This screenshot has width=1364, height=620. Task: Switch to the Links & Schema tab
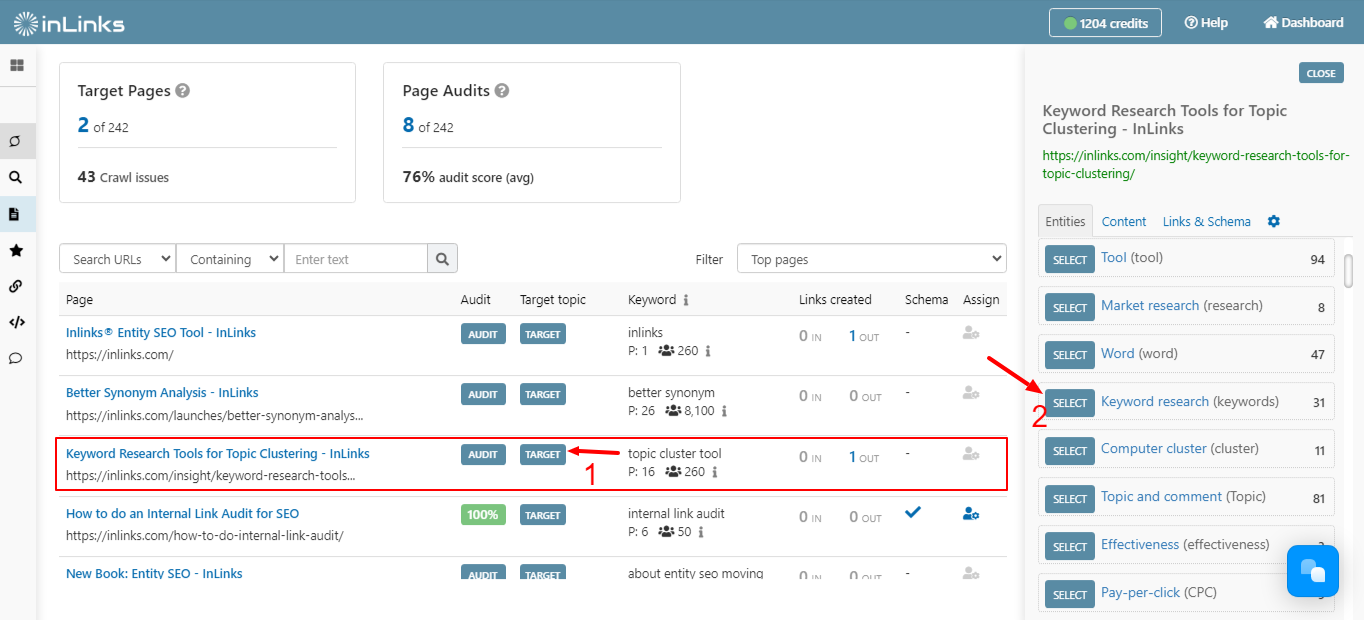1206,221
